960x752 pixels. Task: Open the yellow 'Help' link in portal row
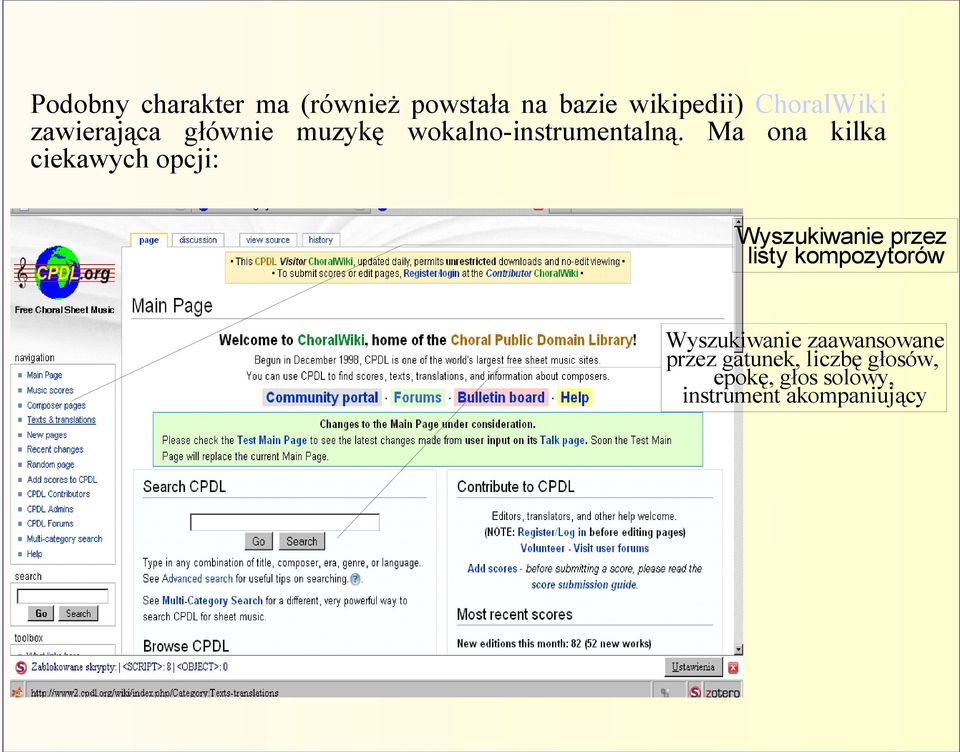coord(574,397)
